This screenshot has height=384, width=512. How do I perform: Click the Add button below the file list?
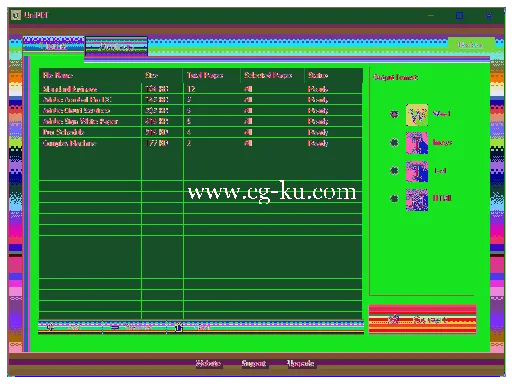[70, 328]
